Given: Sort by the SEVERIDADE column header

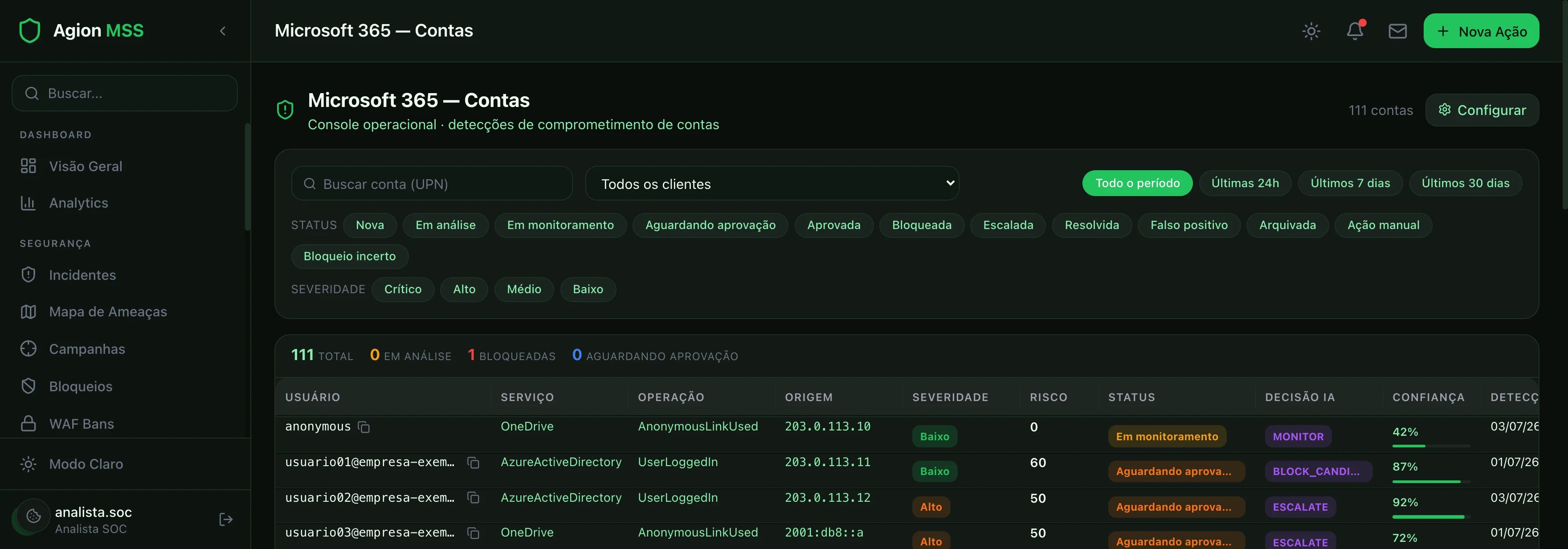Looking at the screenshot, I should pyautogui.click(x=950, y=397).
